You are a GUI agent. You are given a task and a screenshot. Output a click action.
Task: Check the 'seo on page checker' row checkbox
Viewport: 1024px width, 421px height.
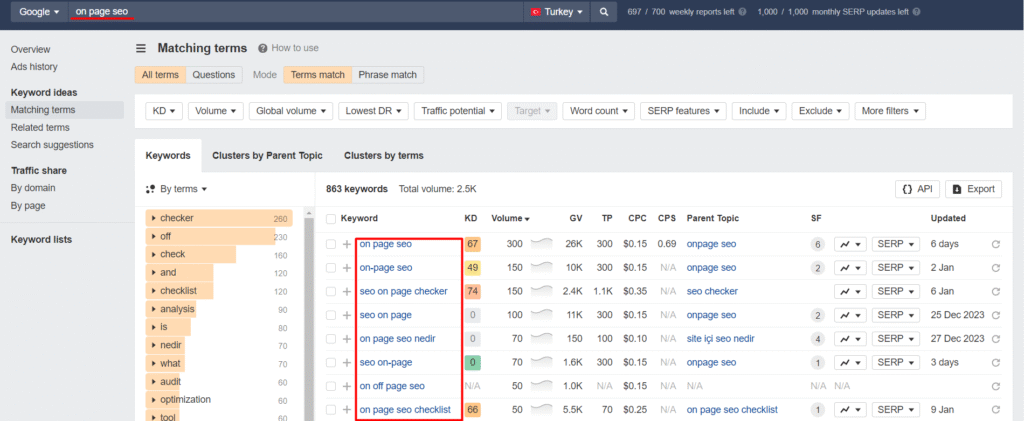pyautogui.click(x=331, y=292)
